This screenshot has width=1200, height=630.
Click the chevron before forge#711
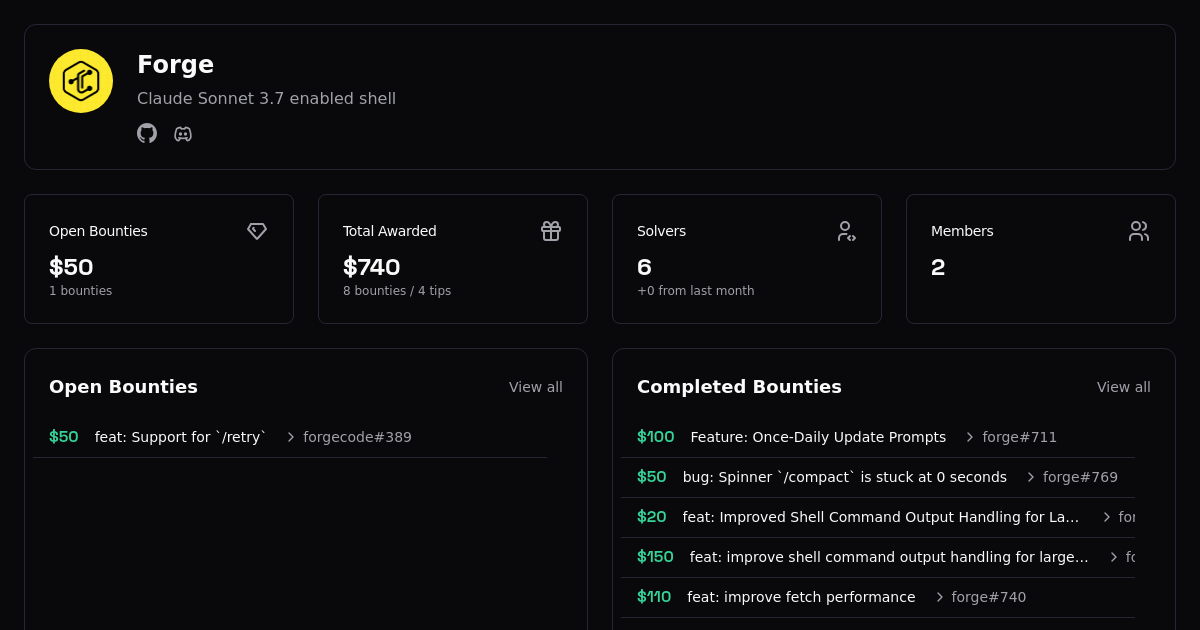coord(970,437)
